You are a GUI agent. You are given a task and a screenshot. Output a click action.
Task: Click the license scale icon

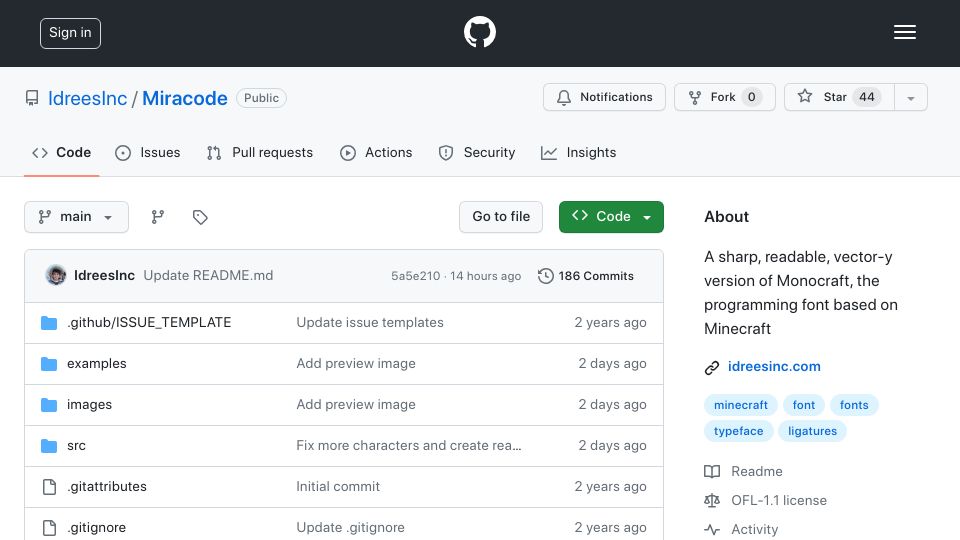711,500
